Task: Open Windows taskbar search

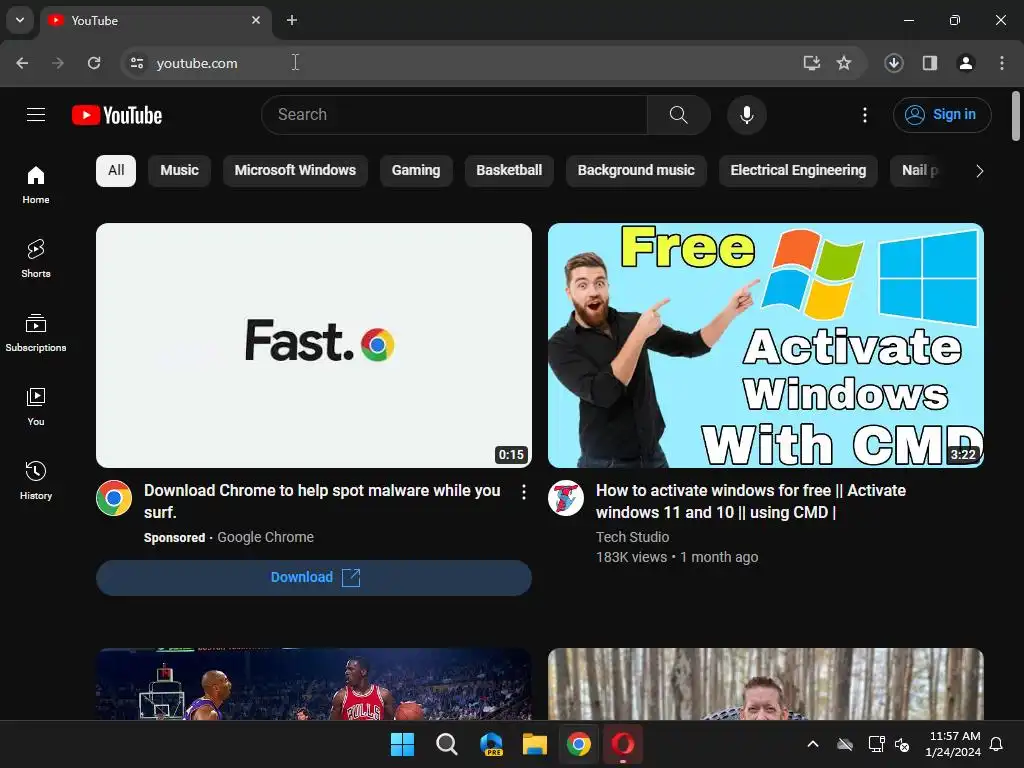Action: [447, 744]
